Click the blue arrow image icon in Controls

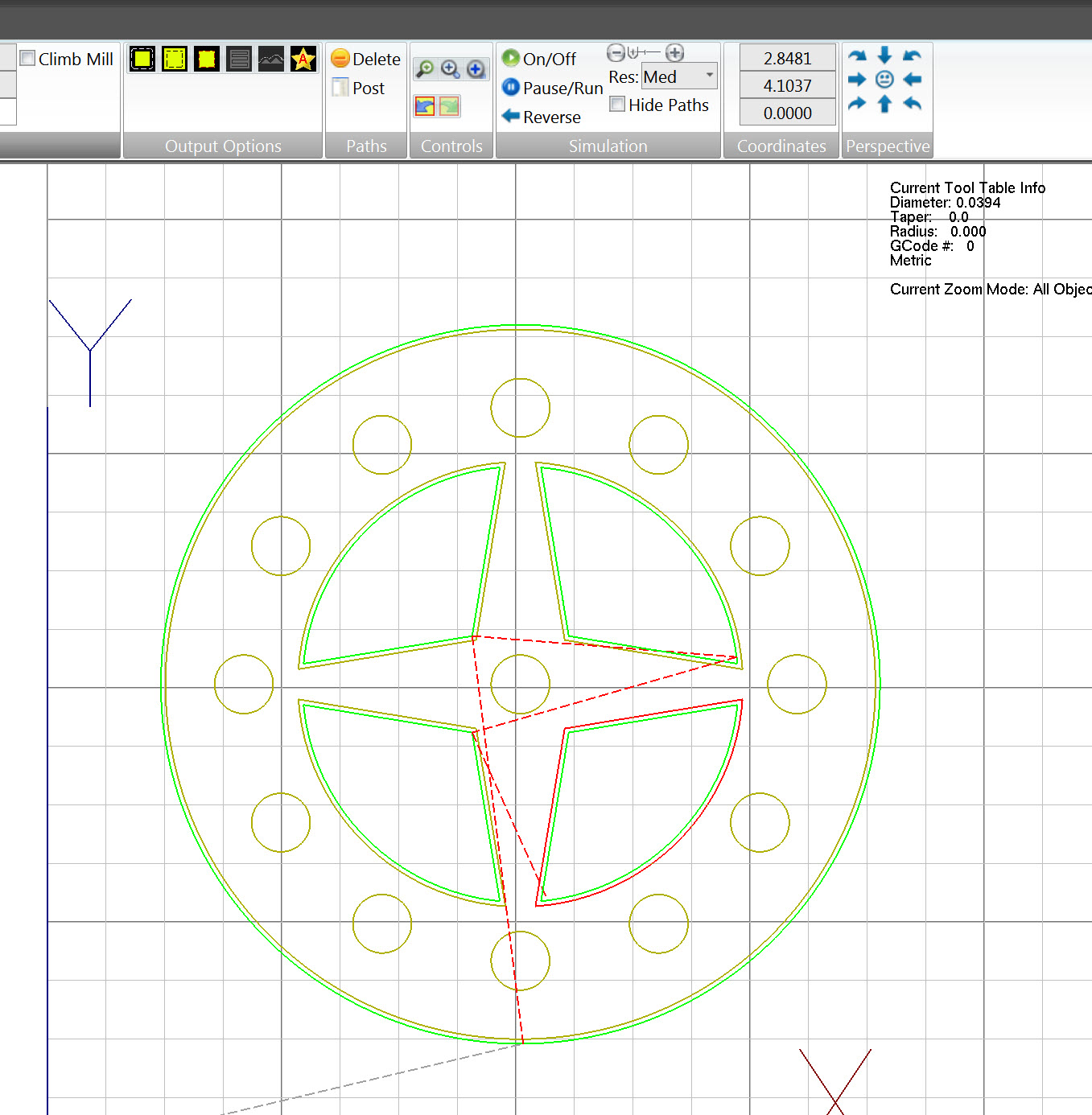[424, 105]
